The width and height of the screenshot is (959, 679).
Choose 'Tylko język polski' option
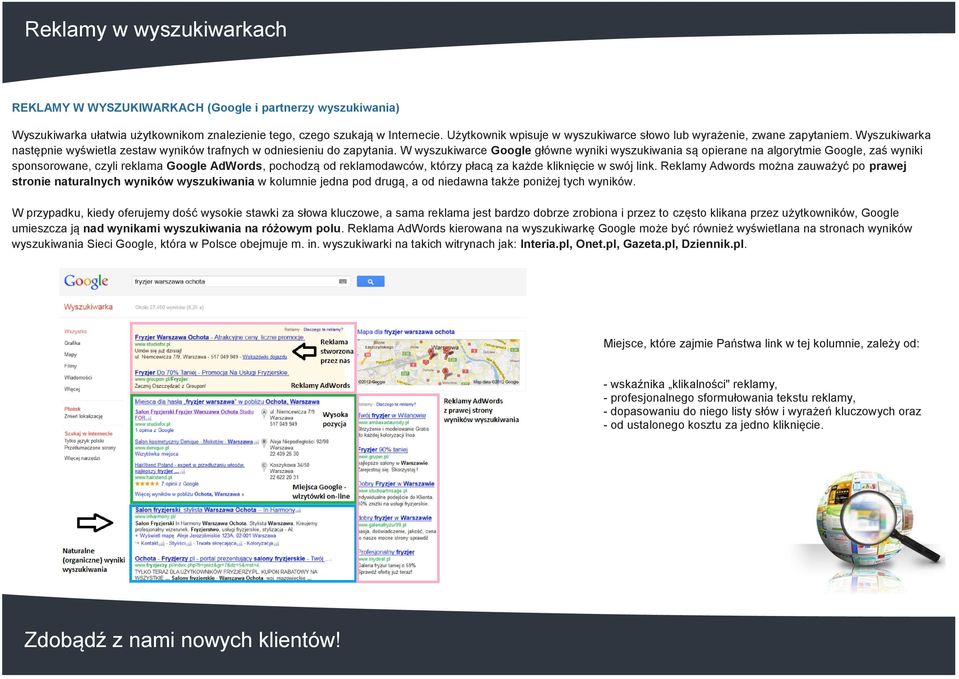pyautogui.click(x=84, y=440)
